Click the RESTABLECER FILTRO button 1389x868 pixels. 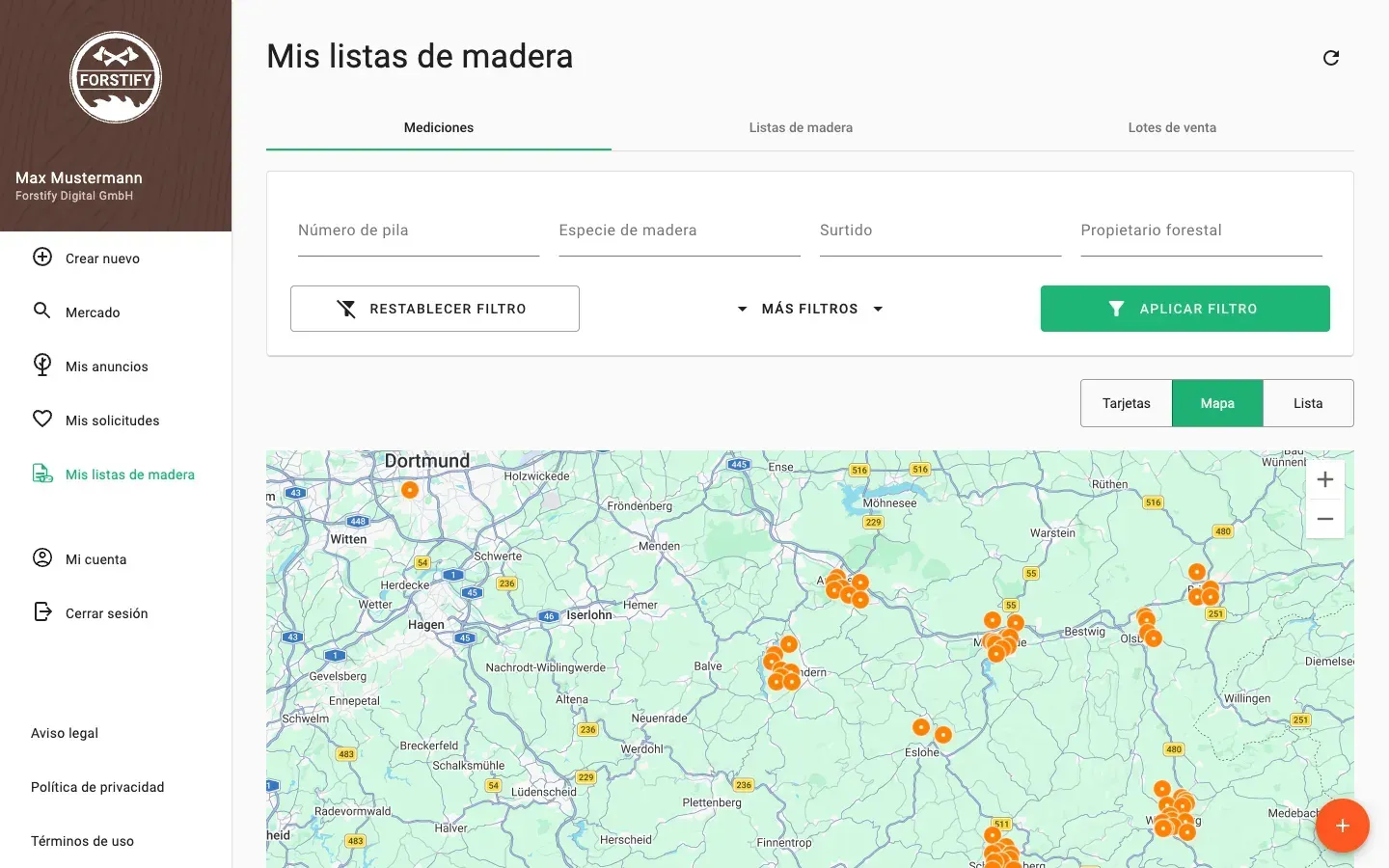click(x=435, y=309)
